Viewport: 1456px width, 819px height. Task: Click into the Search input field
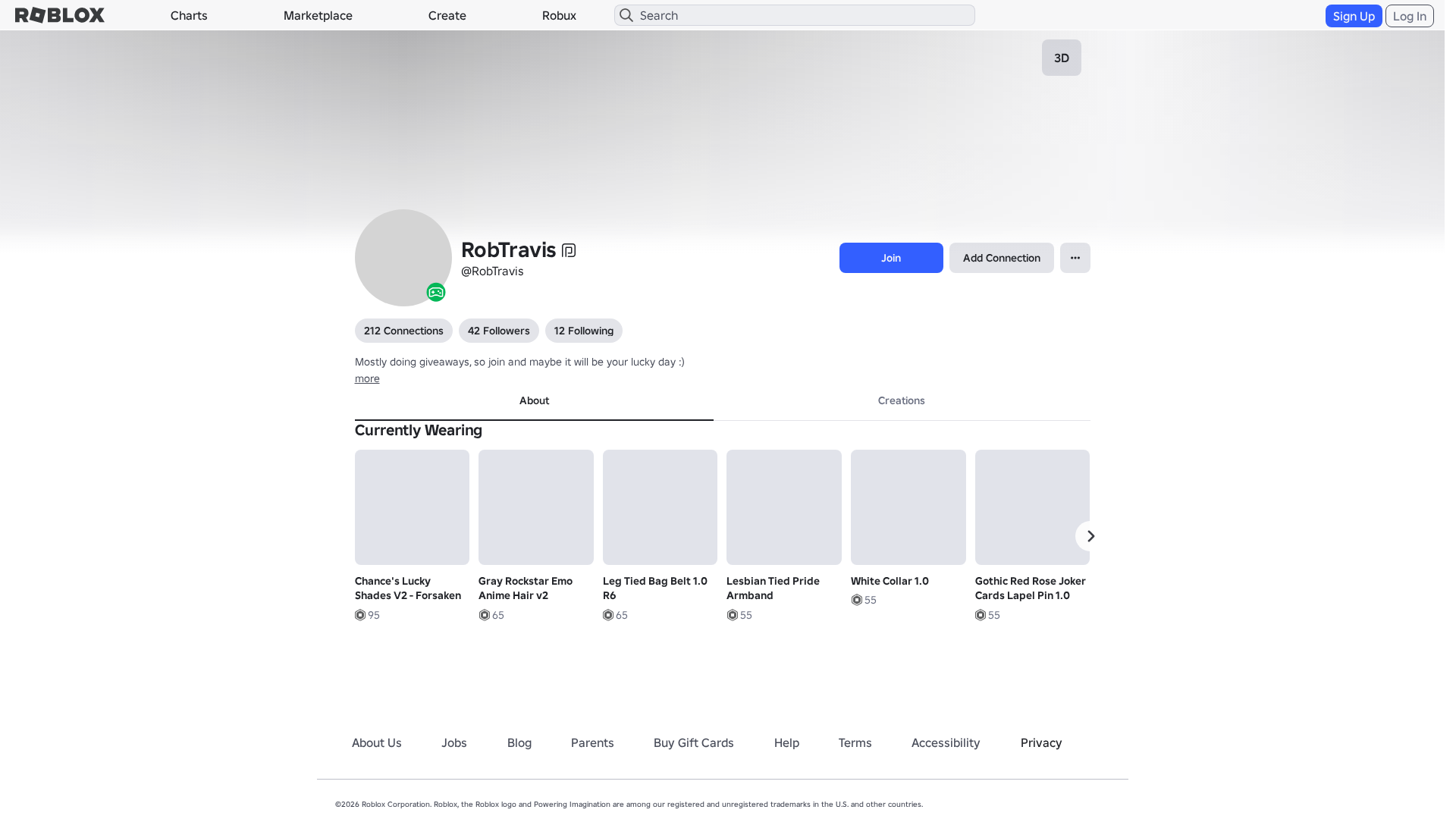pyautogui.click(x=795, y=15)
